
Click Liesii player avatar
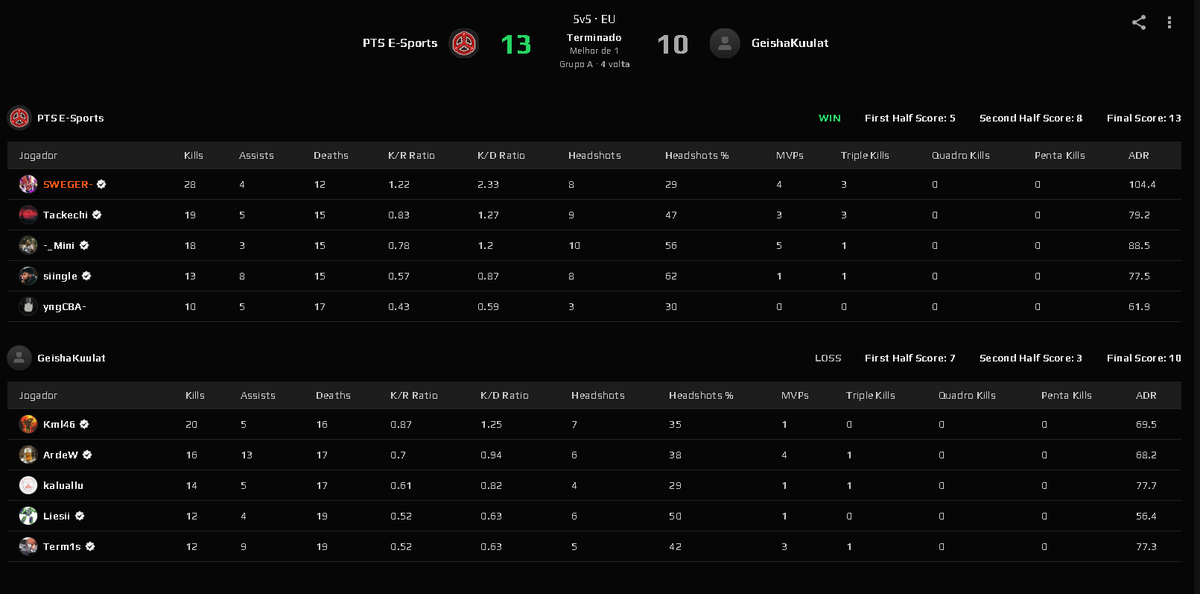28,516
